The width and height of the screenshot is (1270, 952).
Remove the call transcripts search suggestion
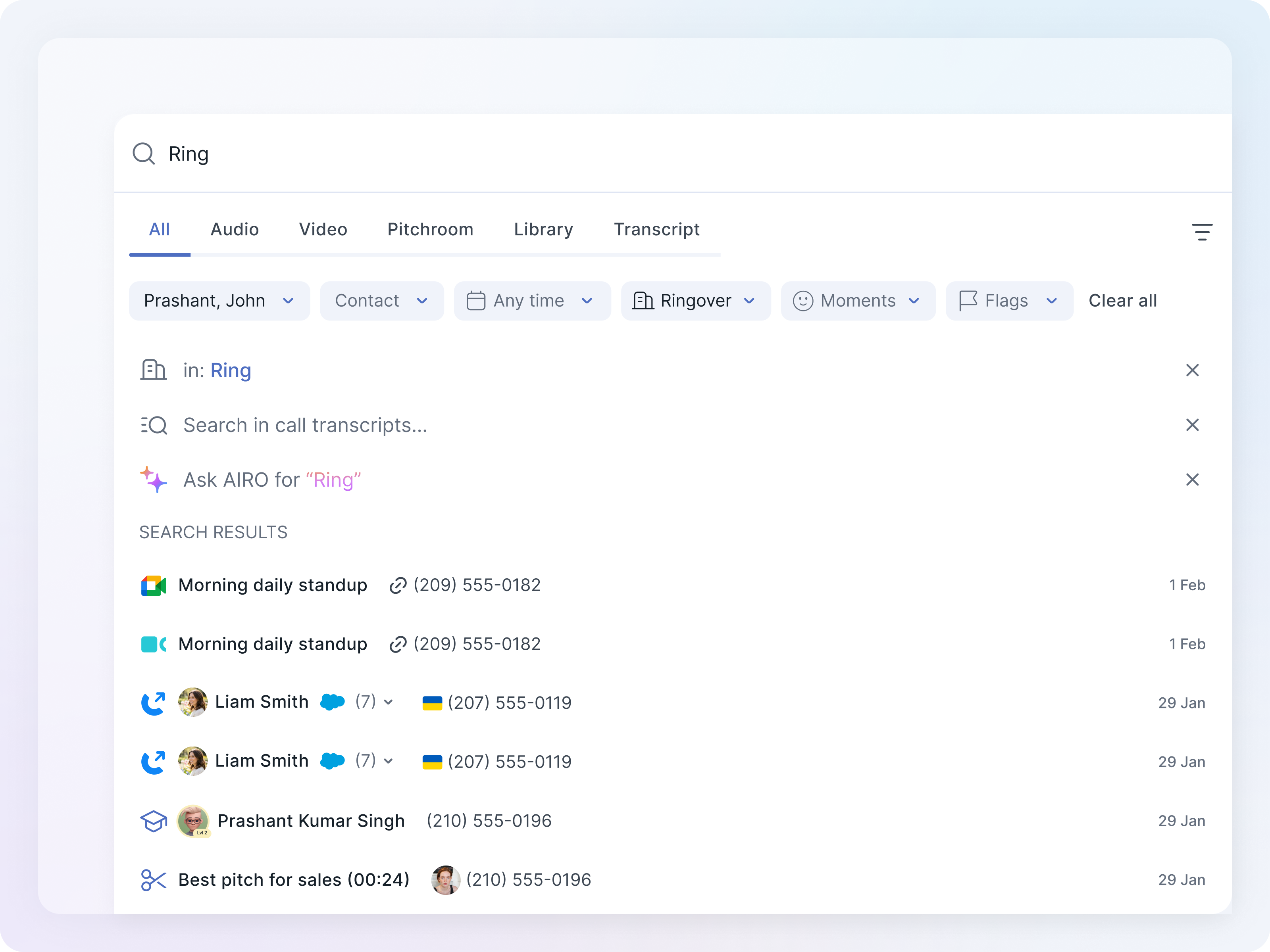click(x=1192, y=425)
